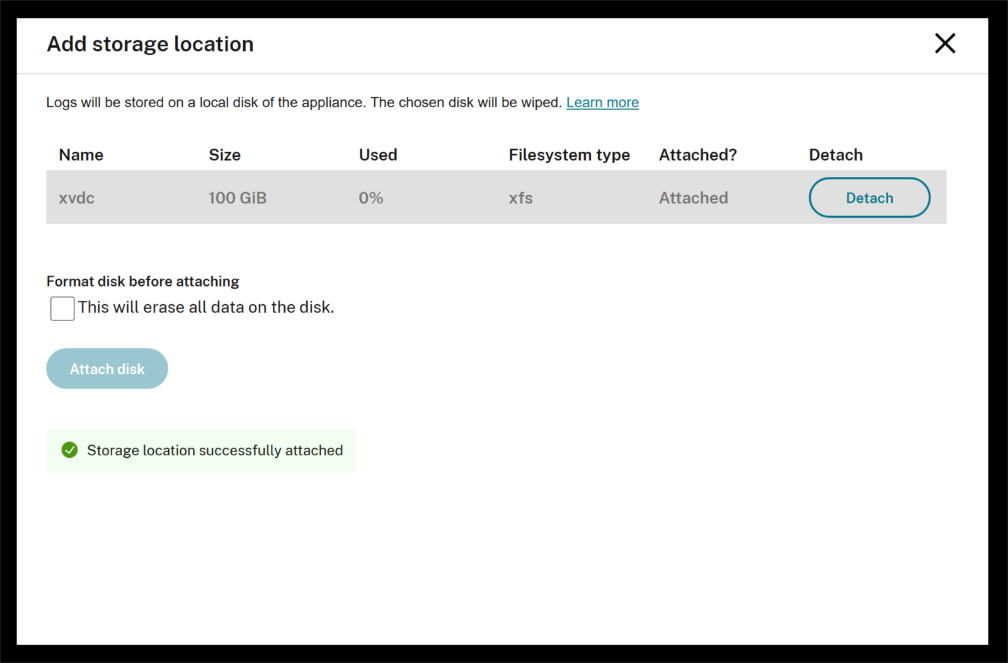Enable the format disk checkbox
Viewport: 1008px width, 663px height.
tap(62, 308)
